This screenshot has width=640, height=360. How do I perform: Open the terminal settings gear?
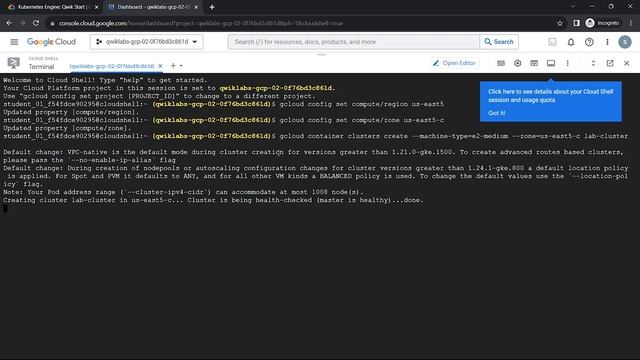518,63
